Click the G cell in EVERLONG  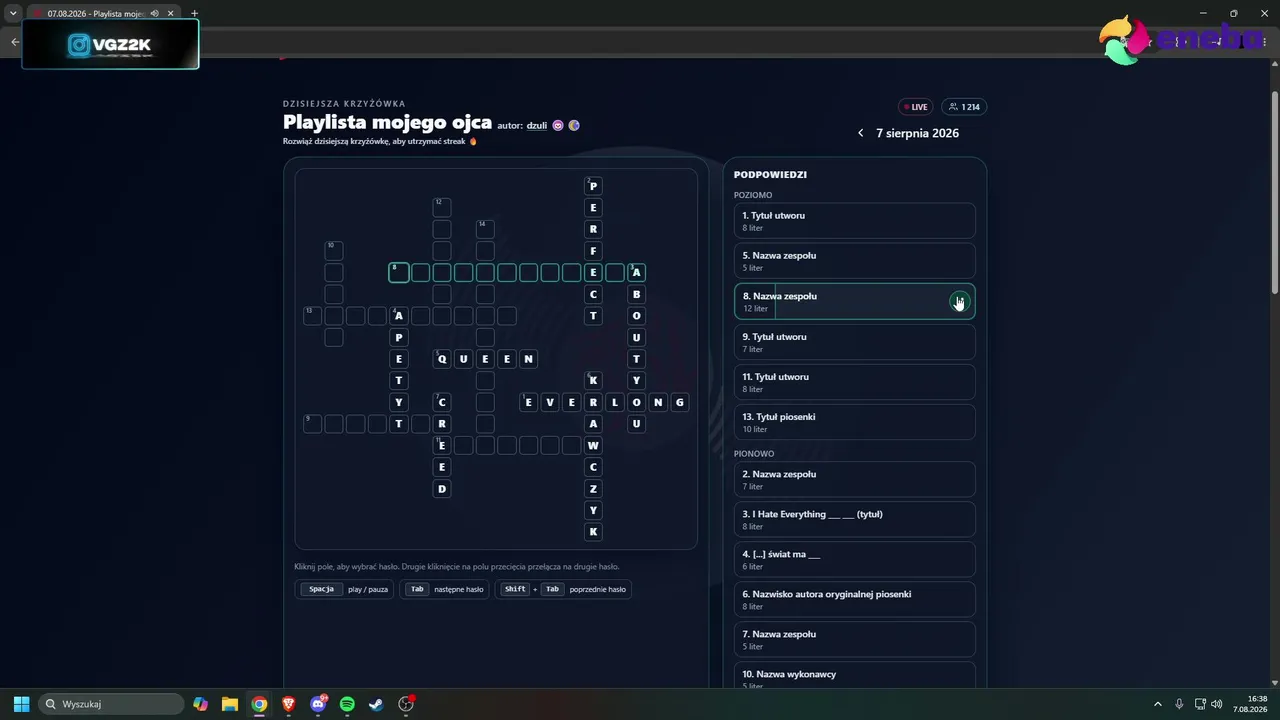click(680, 402)
